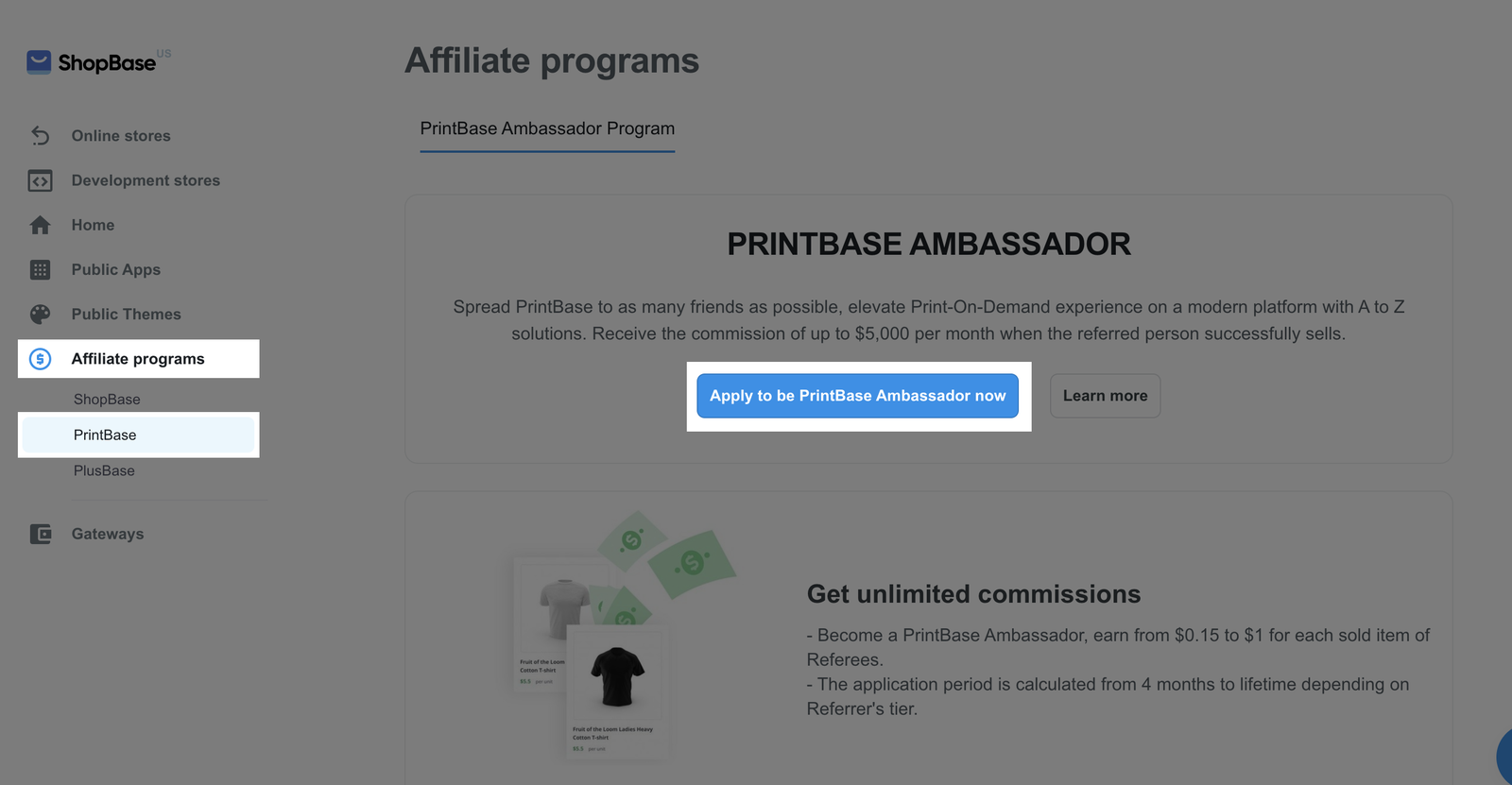The image size is (1512, 785).
Task: Click the back-arrow icon beside Online stores
Action: tap(40, 136)
